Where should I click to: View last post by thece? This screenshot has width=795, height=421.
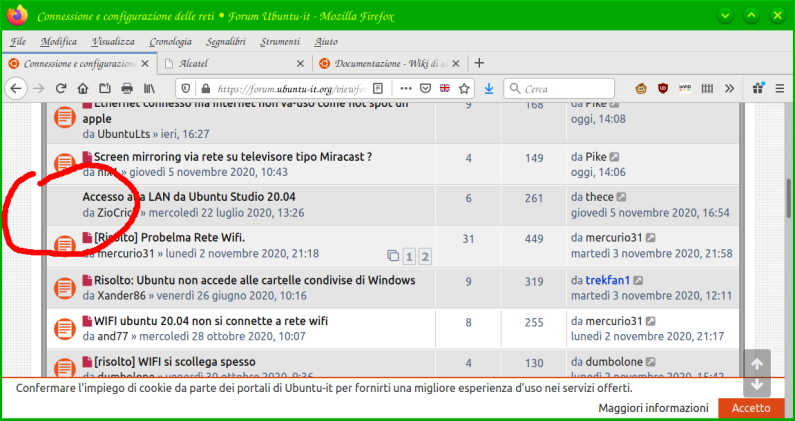(622, 197)
